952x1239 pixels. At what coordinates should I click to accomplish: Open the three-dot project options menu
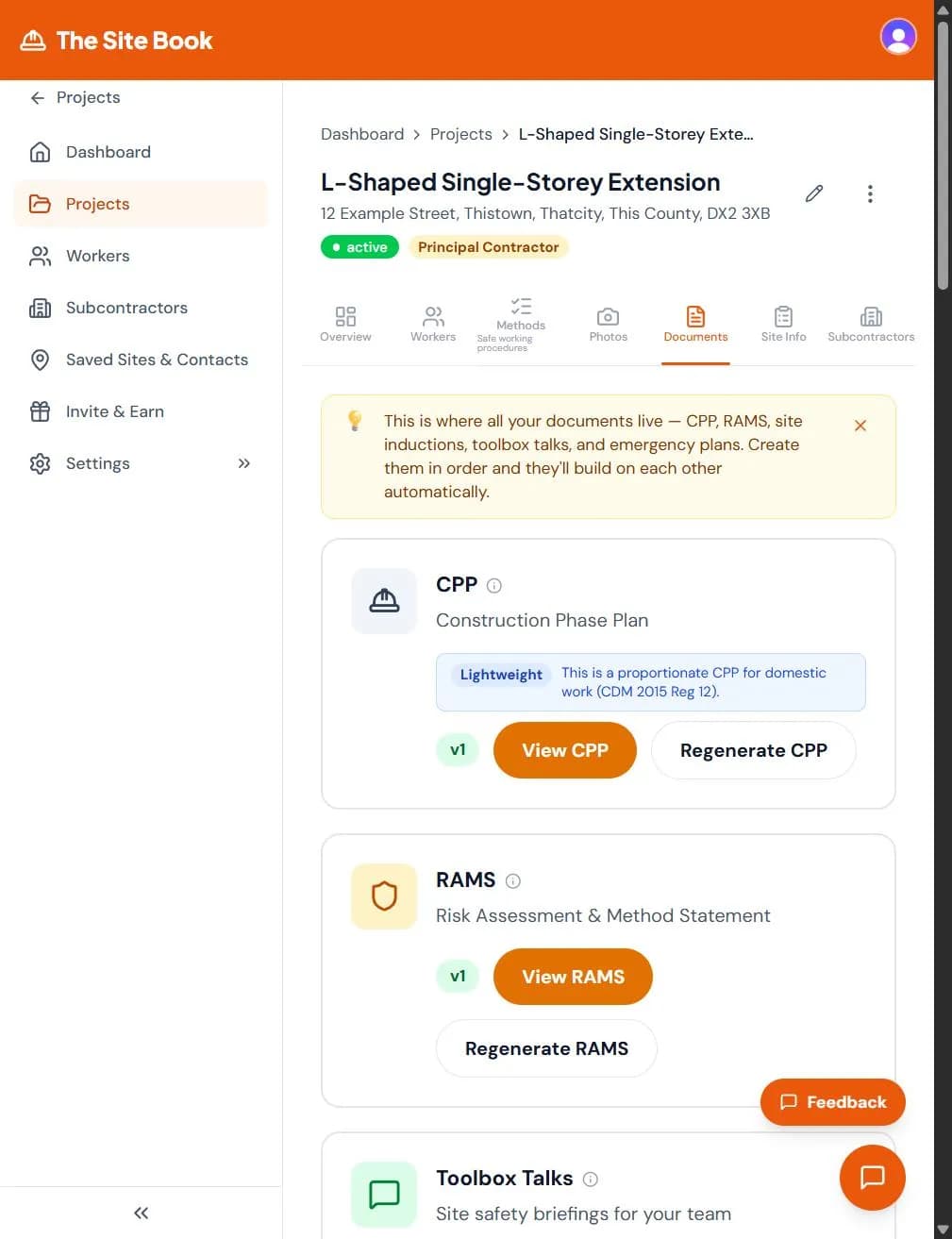[870, 193]
